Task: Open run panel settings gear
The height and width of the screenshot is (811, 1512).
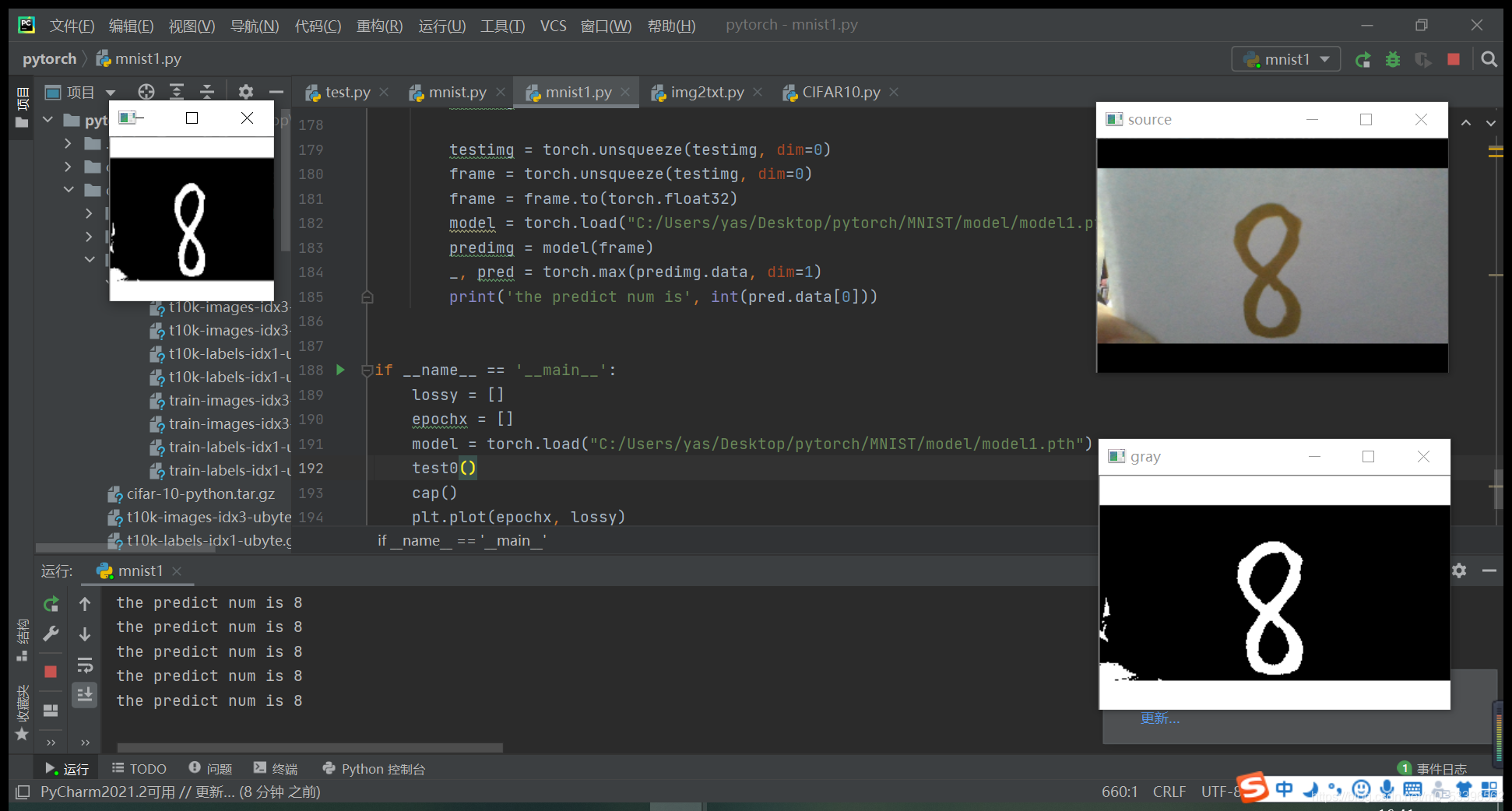Action: [x=1459, y=571]
